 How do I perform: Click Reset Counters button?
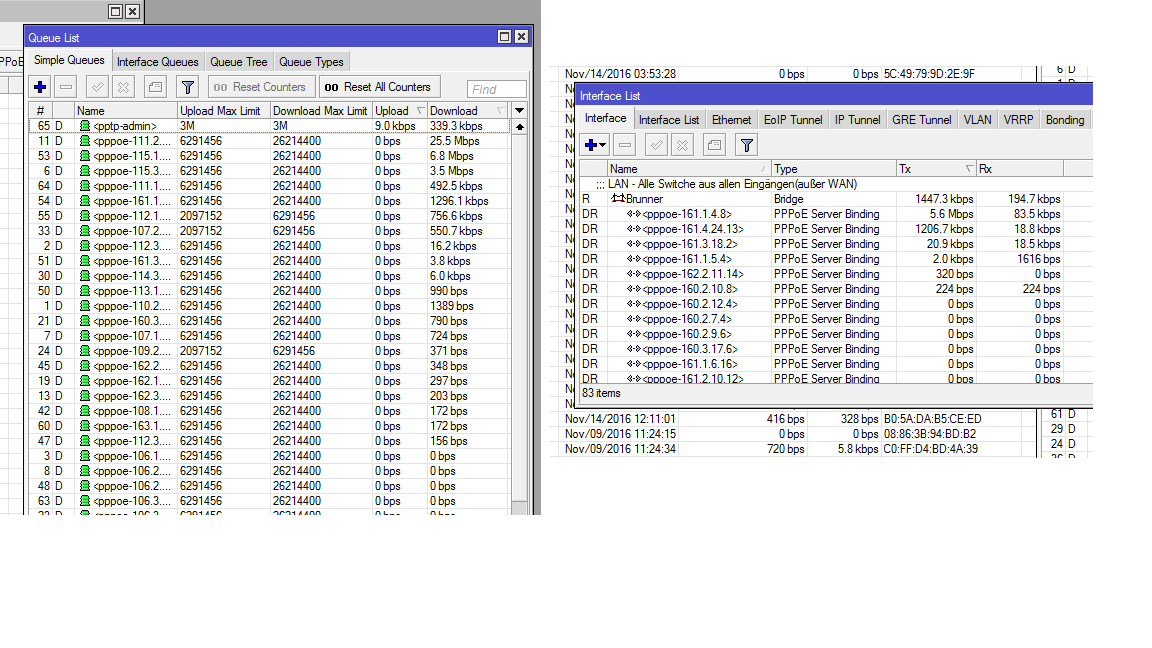click(x=262, y=87)
